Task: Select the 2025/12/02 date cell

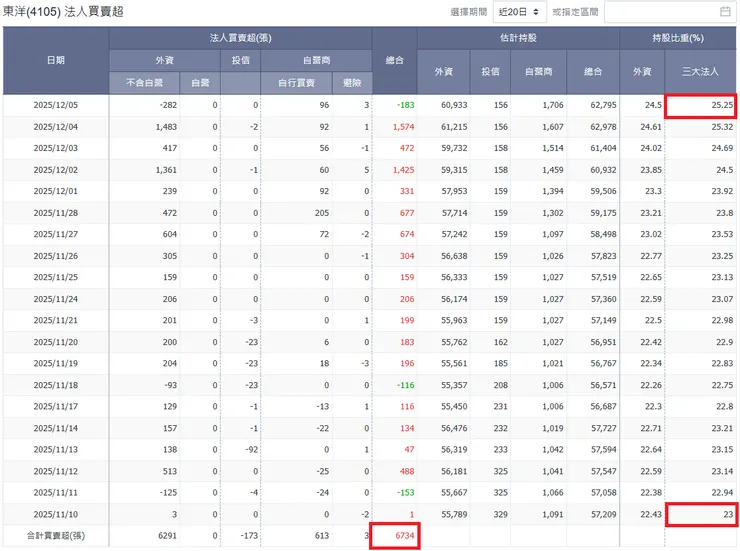Action: pos(56,170)
